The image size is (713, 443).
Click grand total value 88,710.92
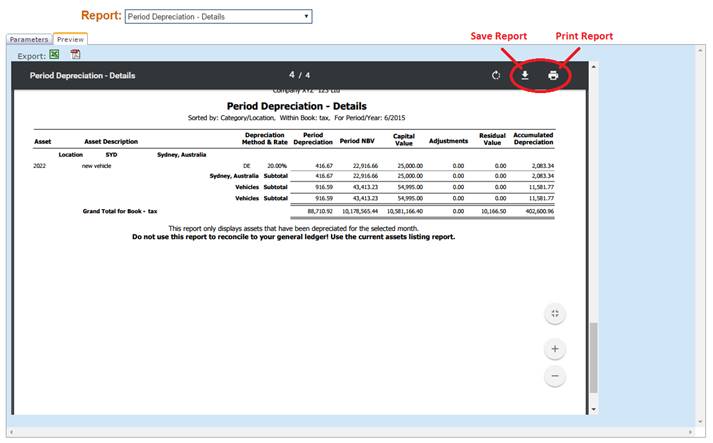tap(320, 211)
